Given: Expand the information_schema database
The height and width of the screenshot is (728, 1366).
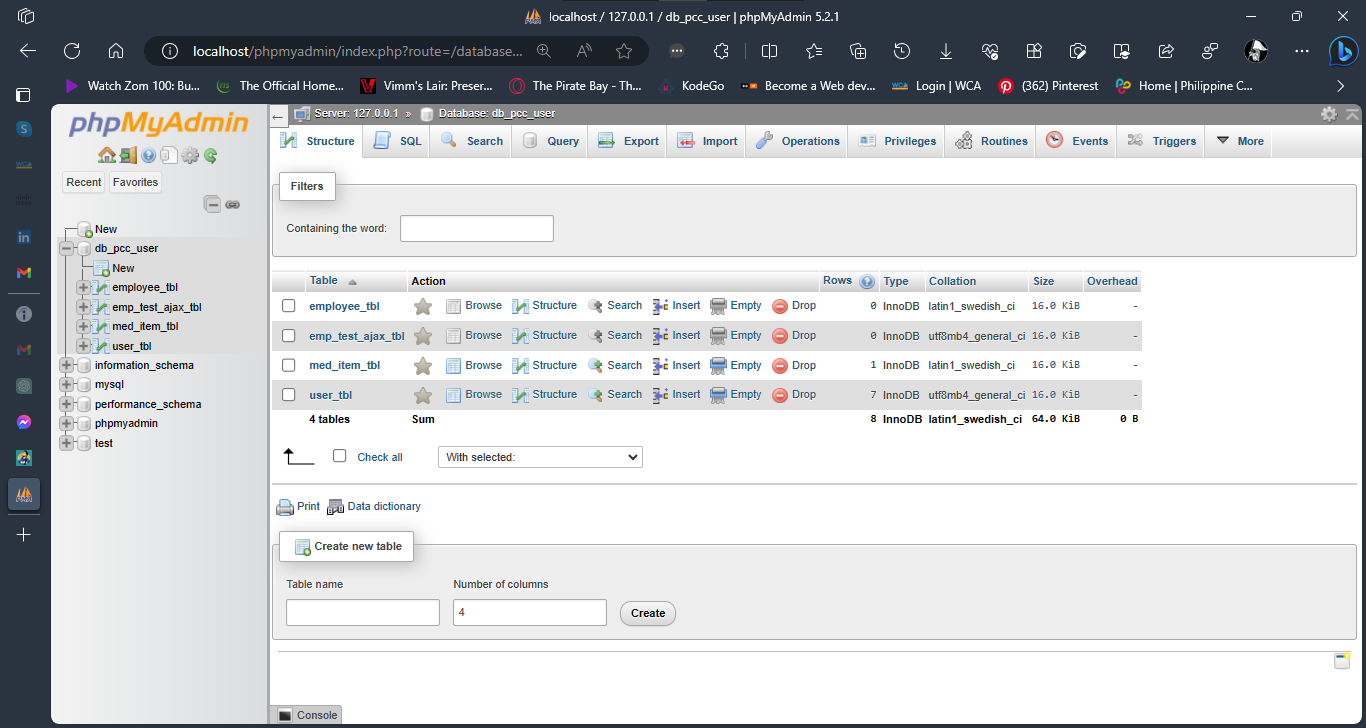Looking at the screenshot, I should (67, 365).
